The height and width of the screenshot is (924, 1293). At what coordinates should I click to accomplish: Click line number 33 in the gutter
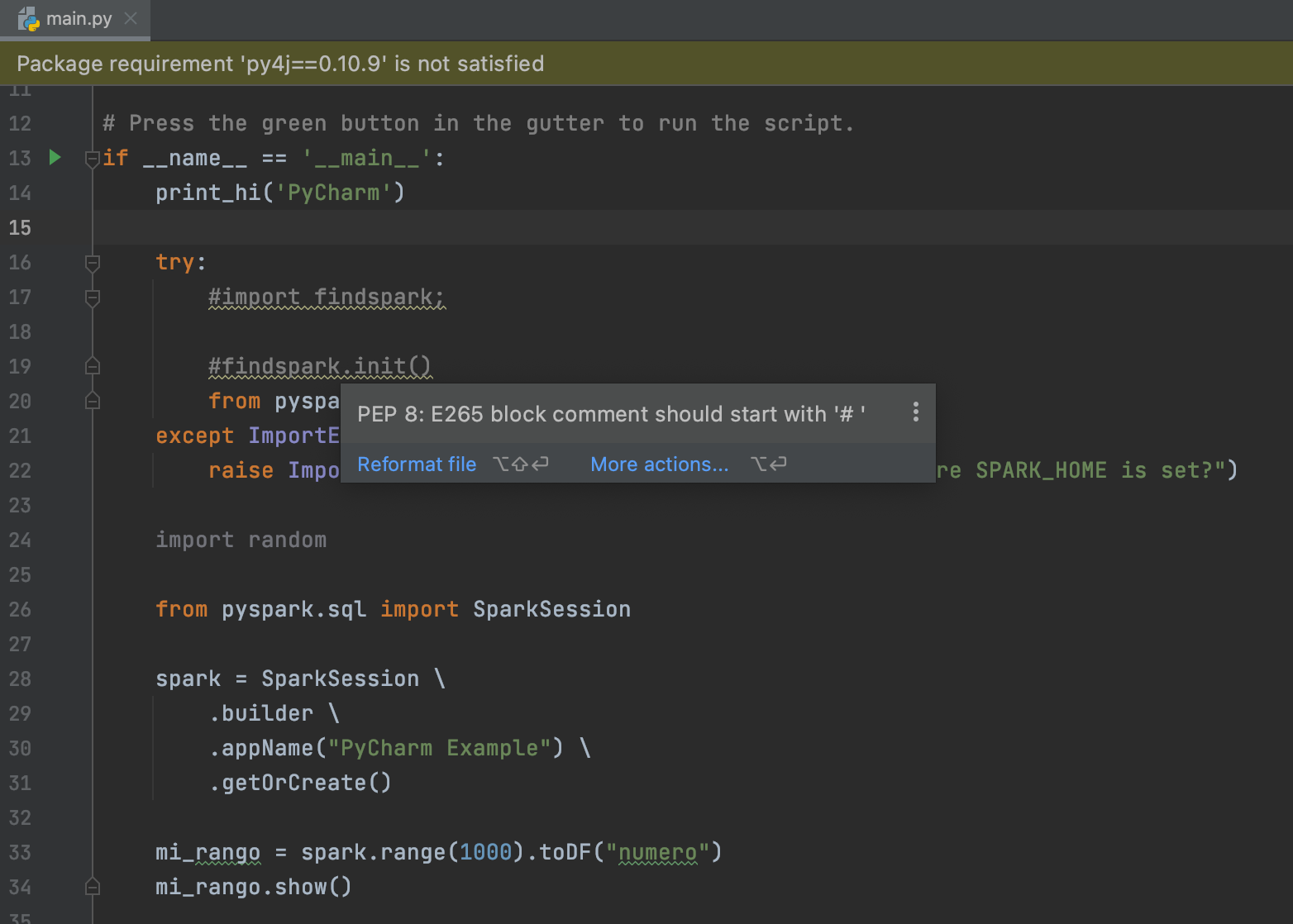click(20, 853)
